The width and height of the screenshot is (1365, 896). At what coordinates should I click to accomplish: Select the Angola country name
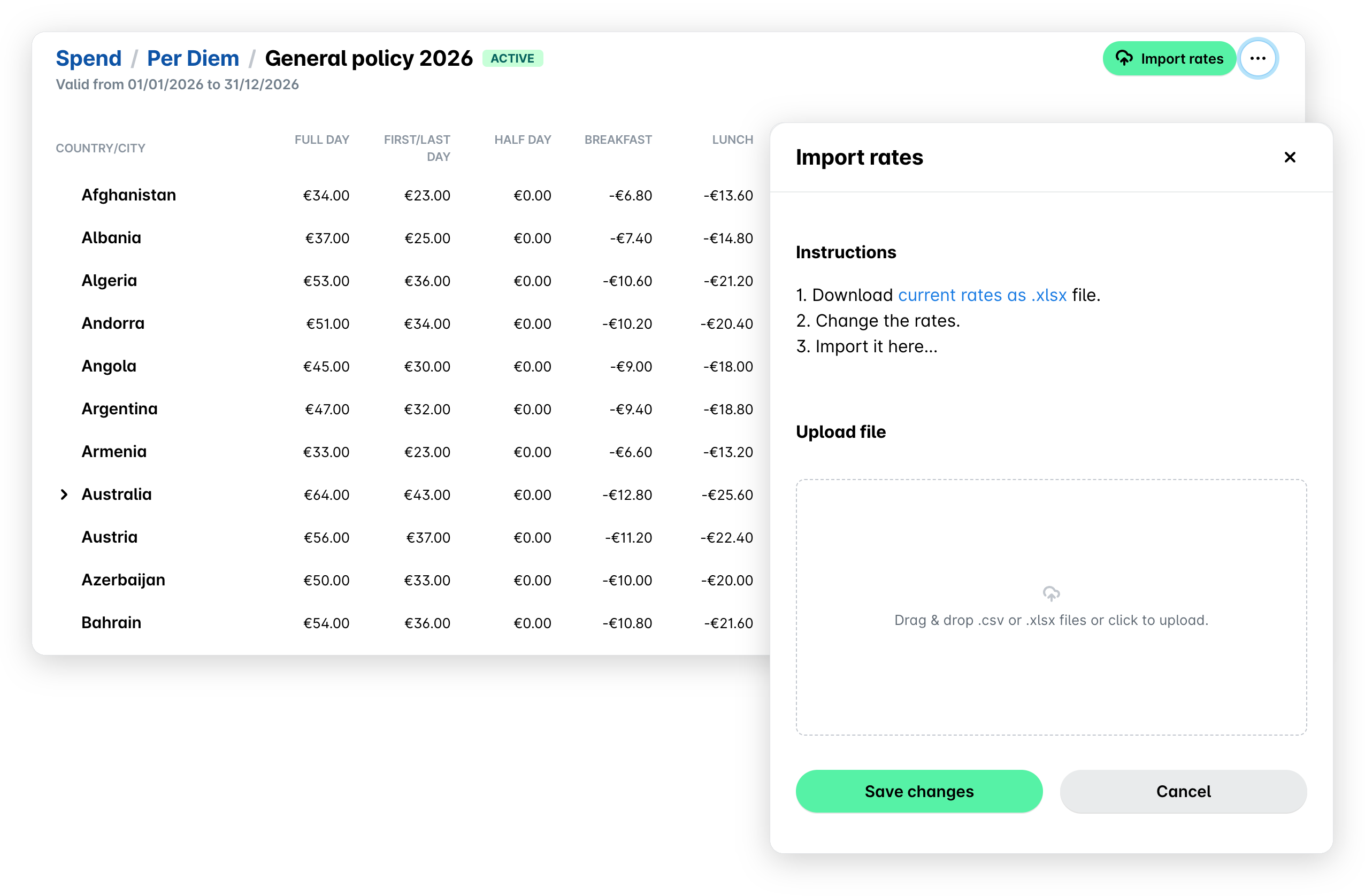(109, 366)
